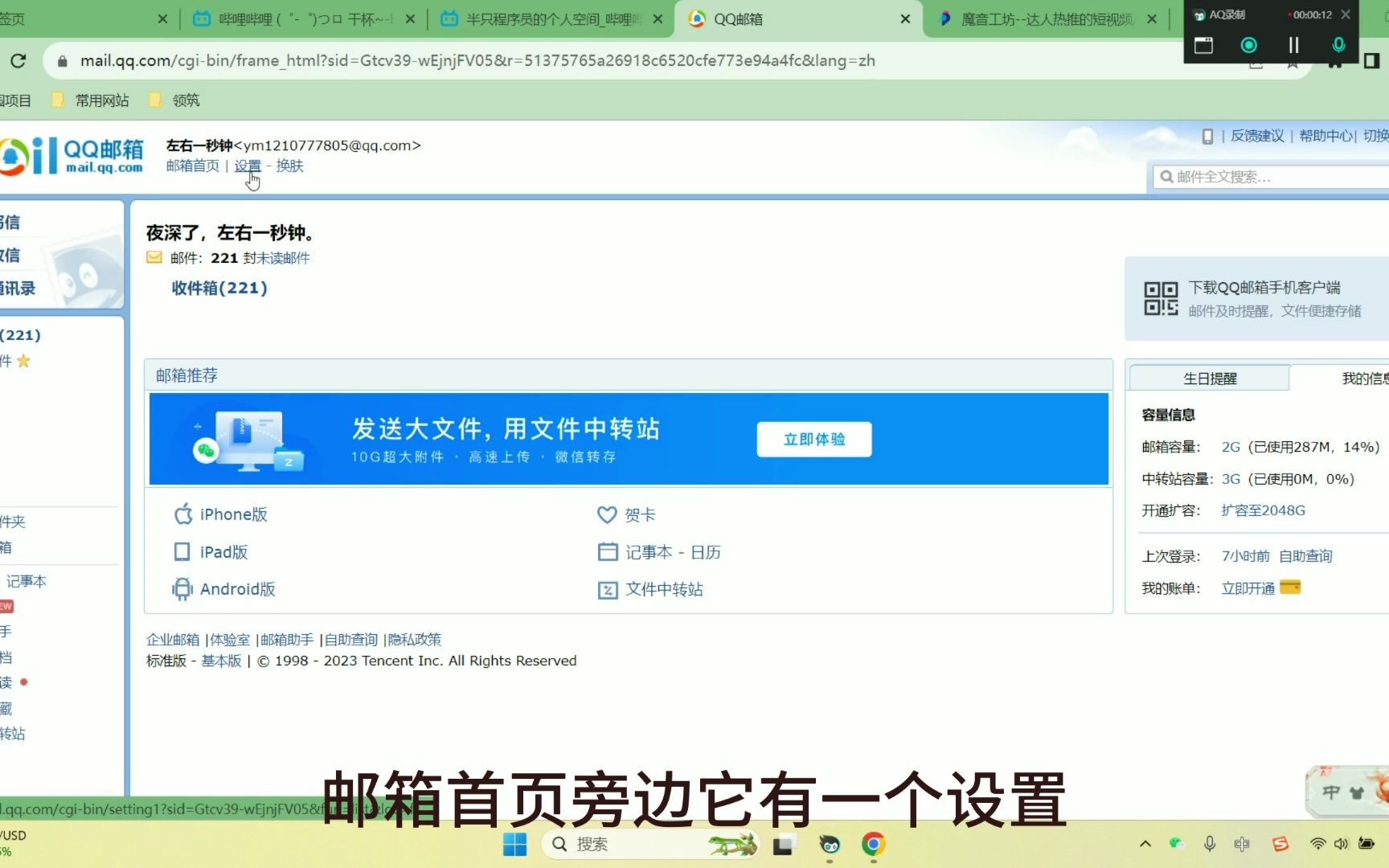Click the WeChat tray icon
The width and height of the screenshot is (1389, 868).
pyautogui.click(x=1176, y=843)
